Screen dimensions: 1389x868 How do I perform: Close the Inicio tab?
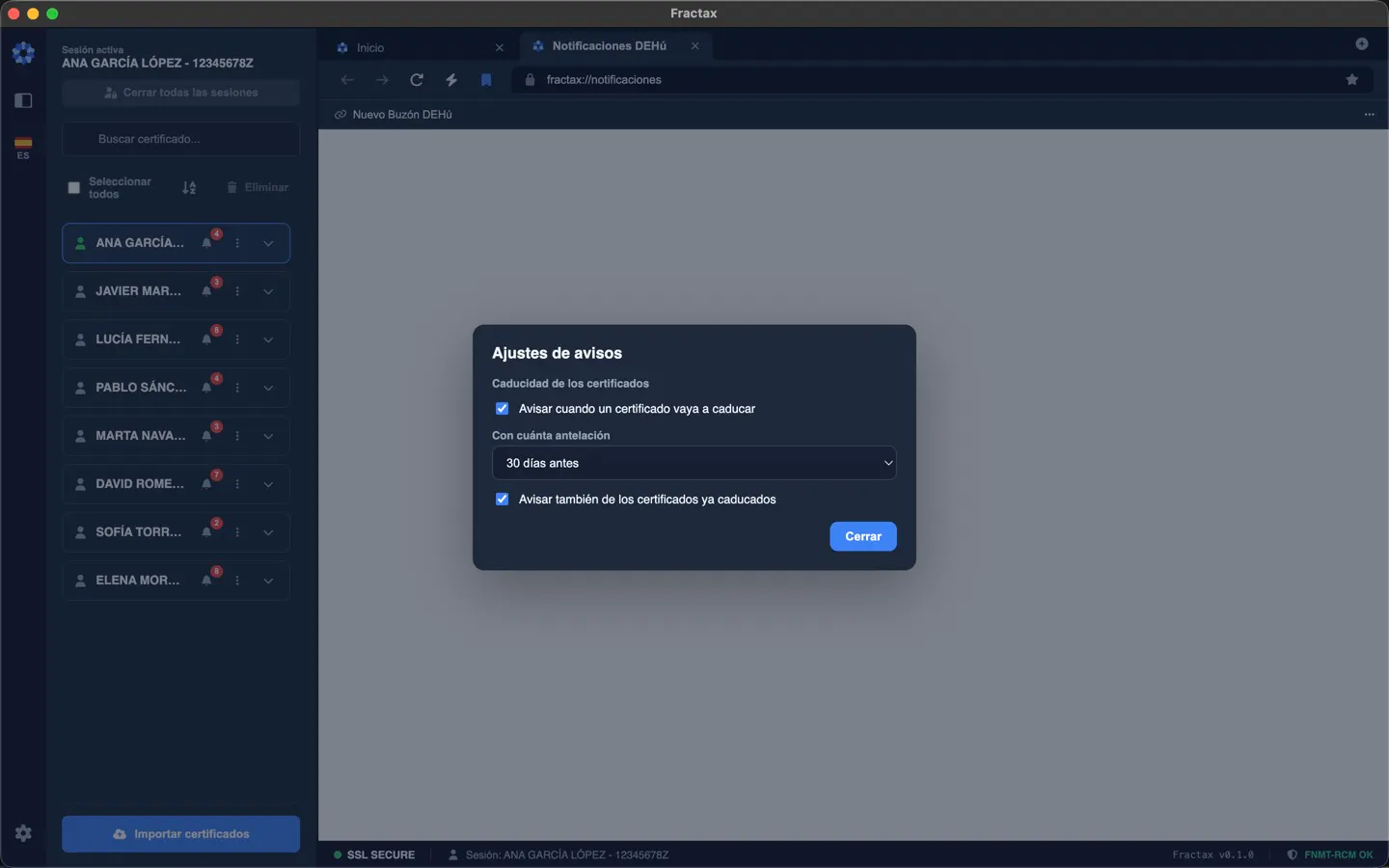click(500, 47)
